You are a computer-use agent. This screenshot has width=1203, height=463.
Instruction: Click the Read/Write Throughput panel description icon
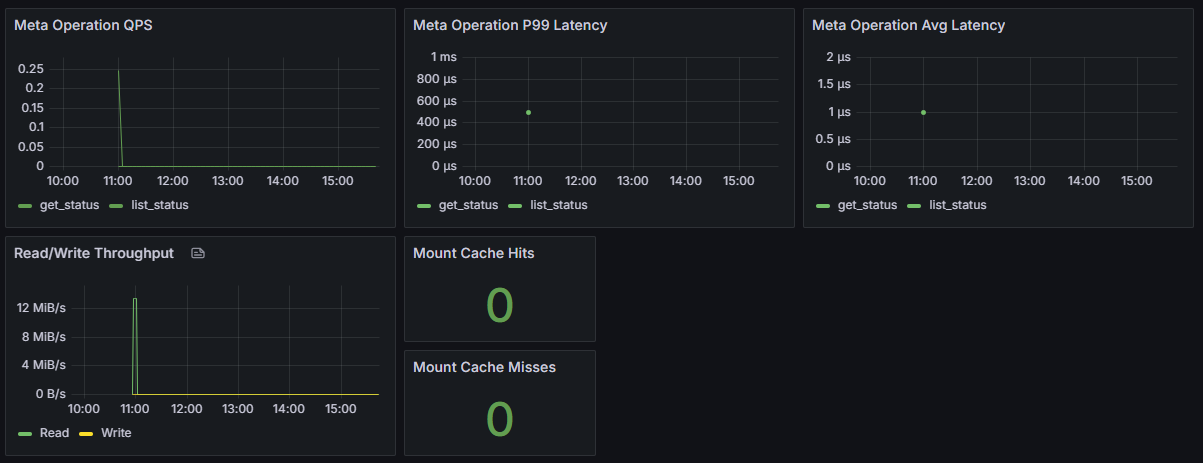pyautogui.click(x=198, y=254)
